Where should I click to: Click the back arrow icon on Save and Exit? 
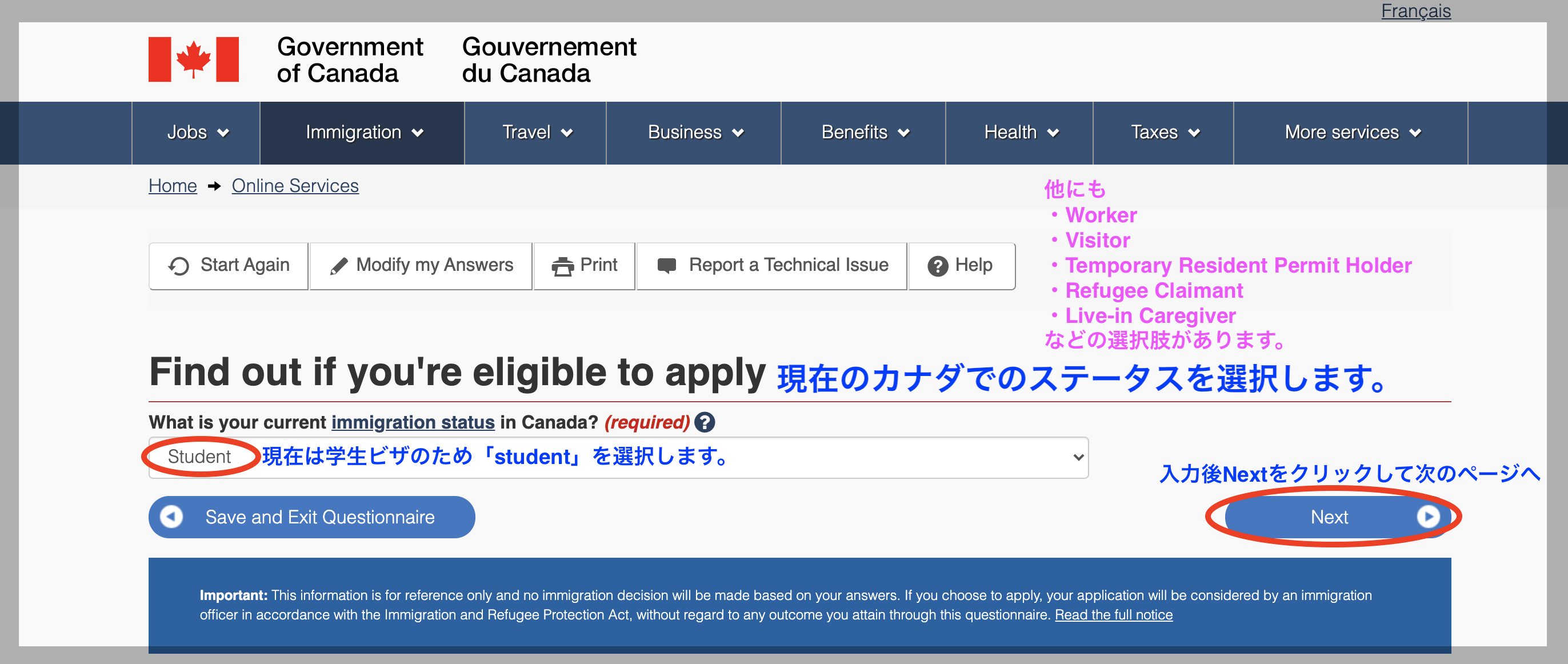point(171,517)
